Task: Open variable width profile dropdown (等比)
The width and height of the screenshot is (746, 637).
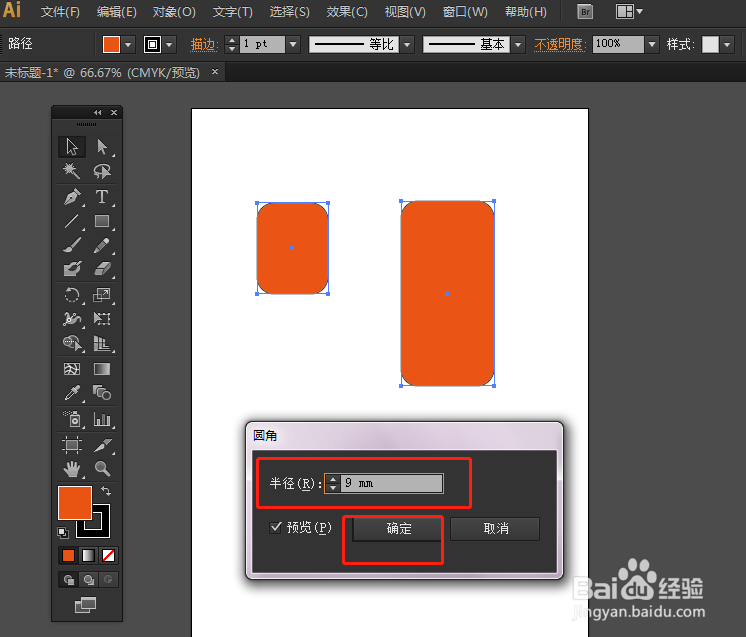Action: coord(407,45)
